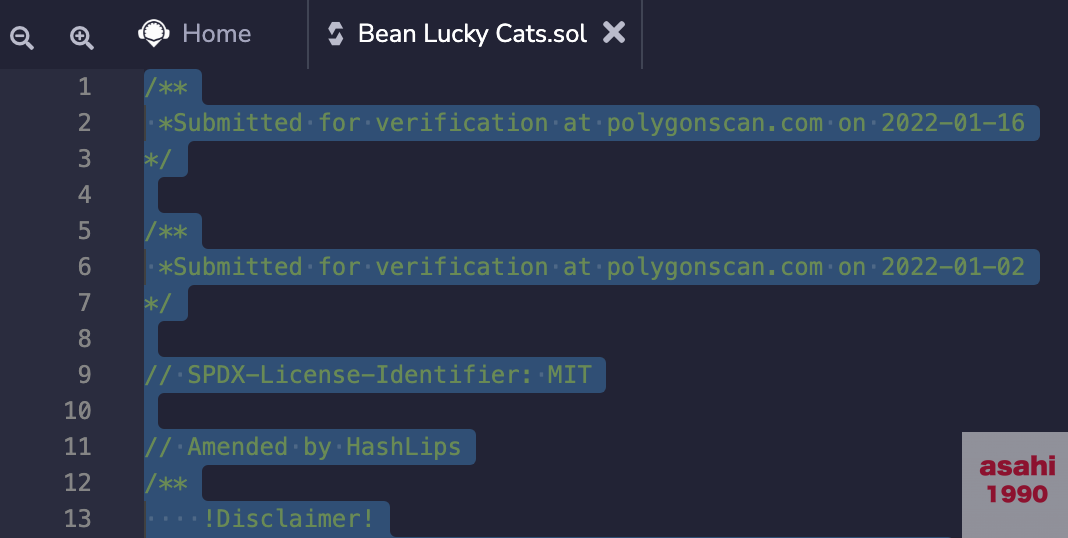Click line number 1 in the gutter
The image size is (1068, 538).
[84, 86]
